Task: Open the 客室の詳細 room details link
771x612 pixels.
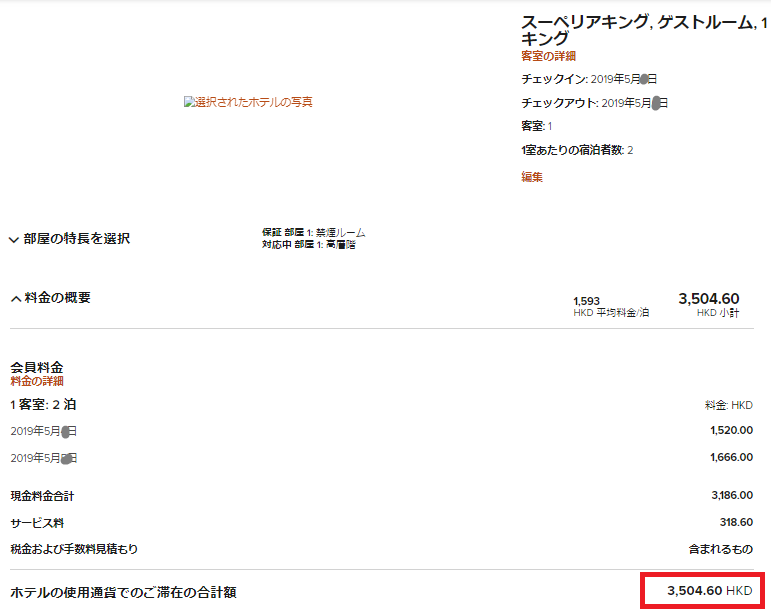Action: 548,56
